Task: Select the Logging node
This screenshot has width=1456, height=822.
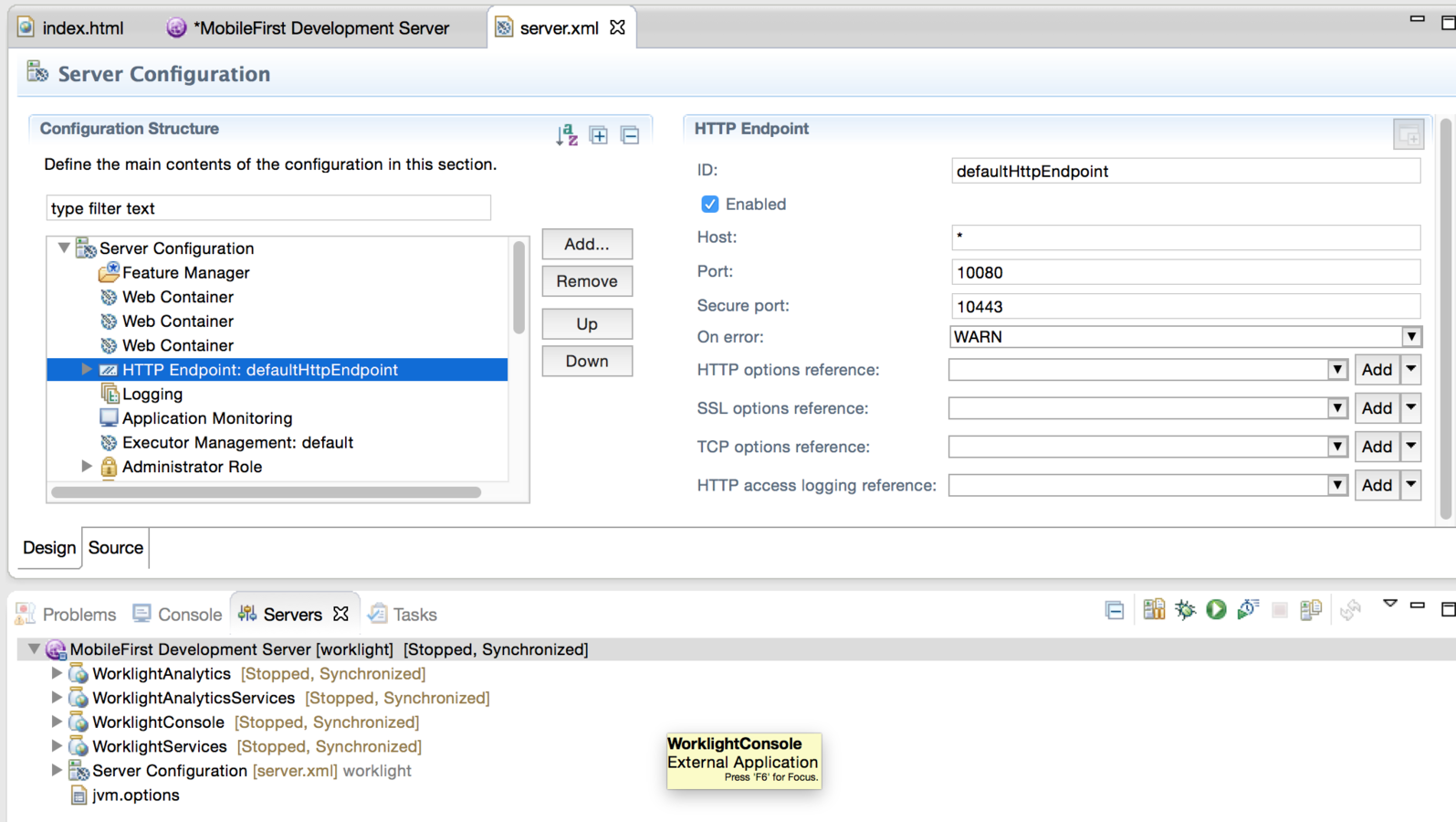Action: (x=152, y=394)
